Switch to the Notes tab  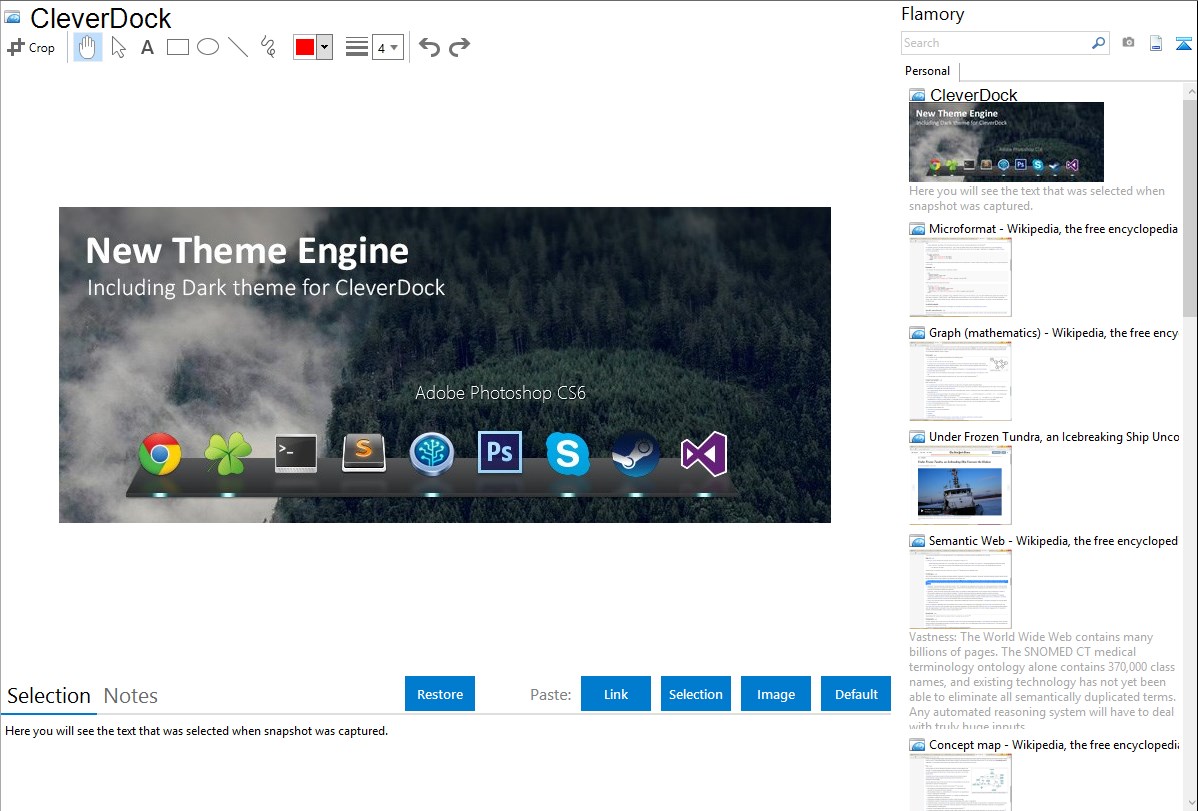pyautogui.click(x=131, y=696)
